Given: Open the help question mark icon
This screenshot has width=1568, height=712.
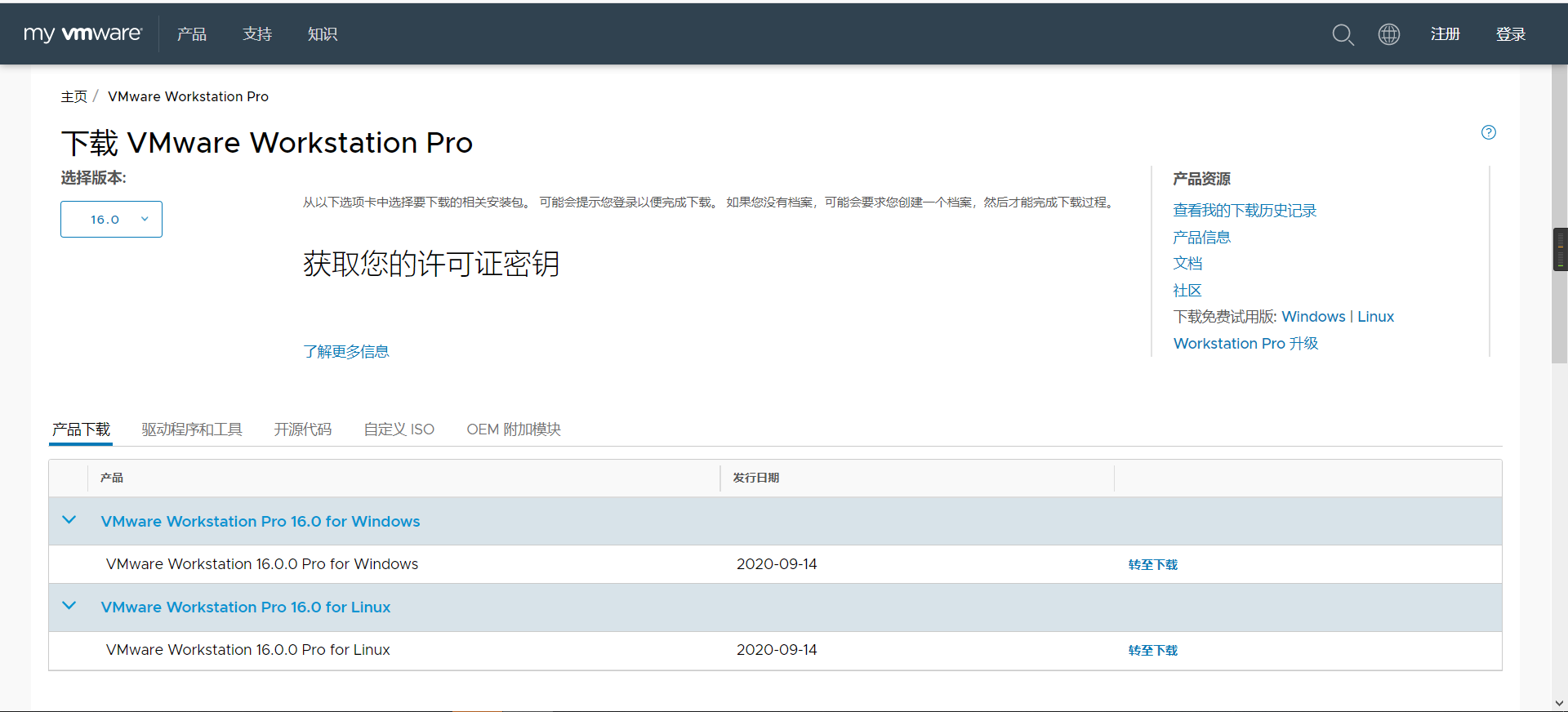Looking at the screenshot, I should (1489, 132).
